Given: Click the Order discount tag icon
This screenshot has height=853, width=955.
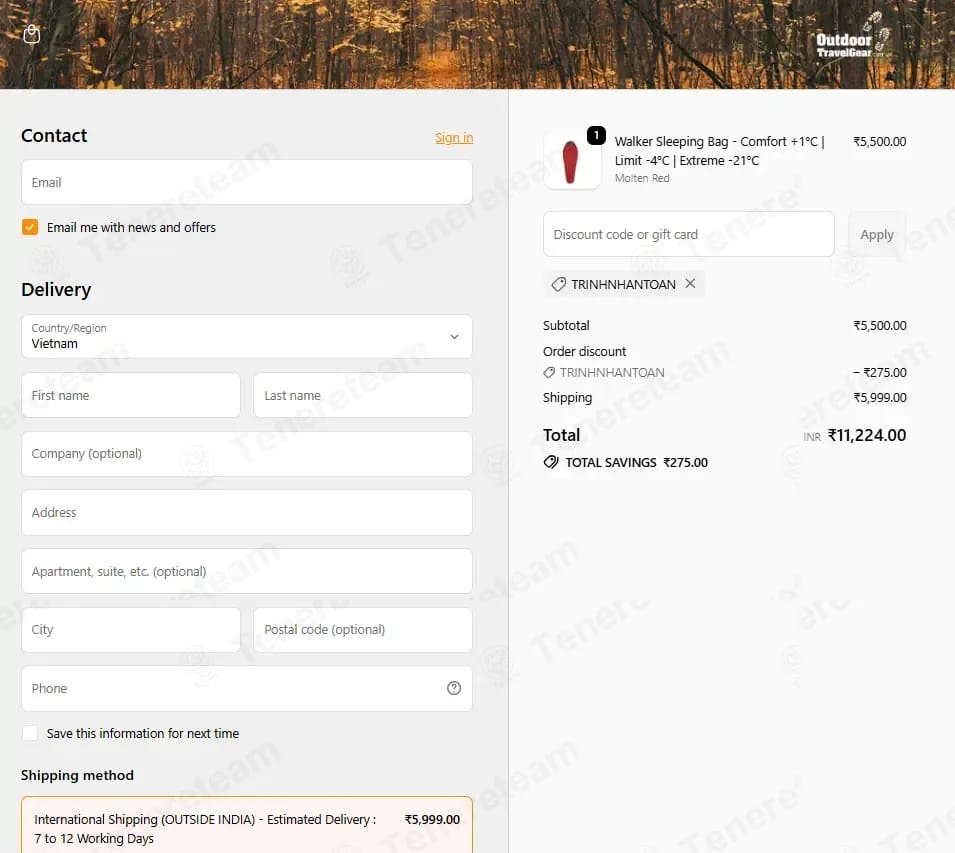Looking at the screenshot, I should (549, 373).
